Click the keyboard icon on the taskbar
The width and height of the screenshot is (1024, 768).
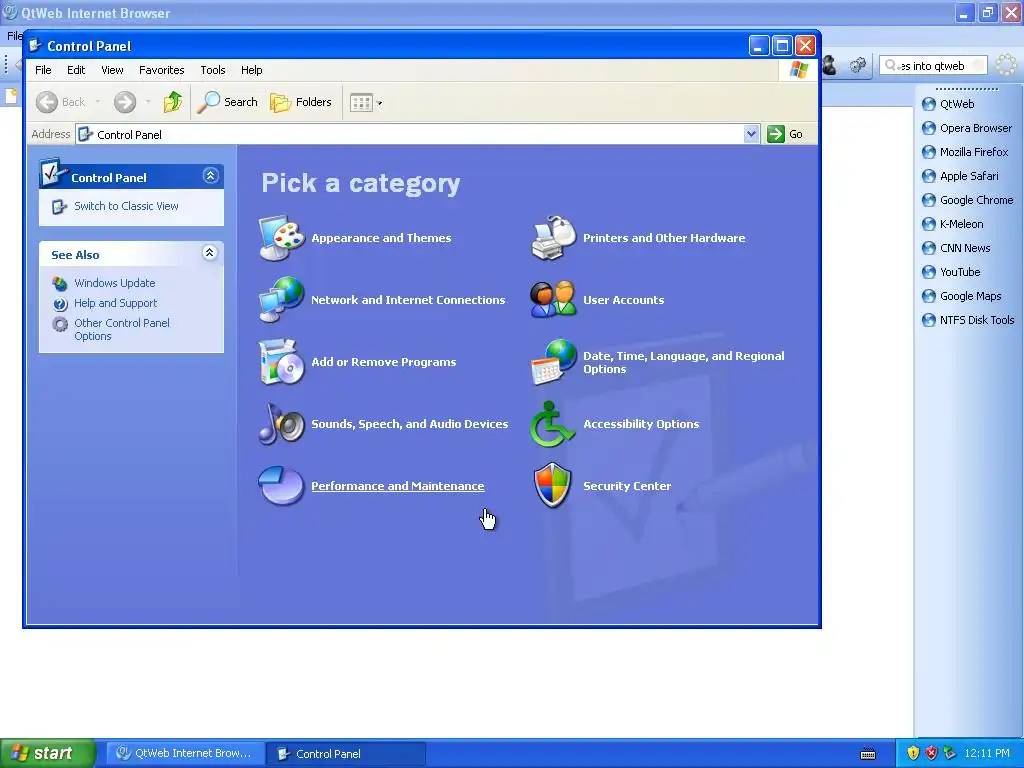(x=868, y=754)
